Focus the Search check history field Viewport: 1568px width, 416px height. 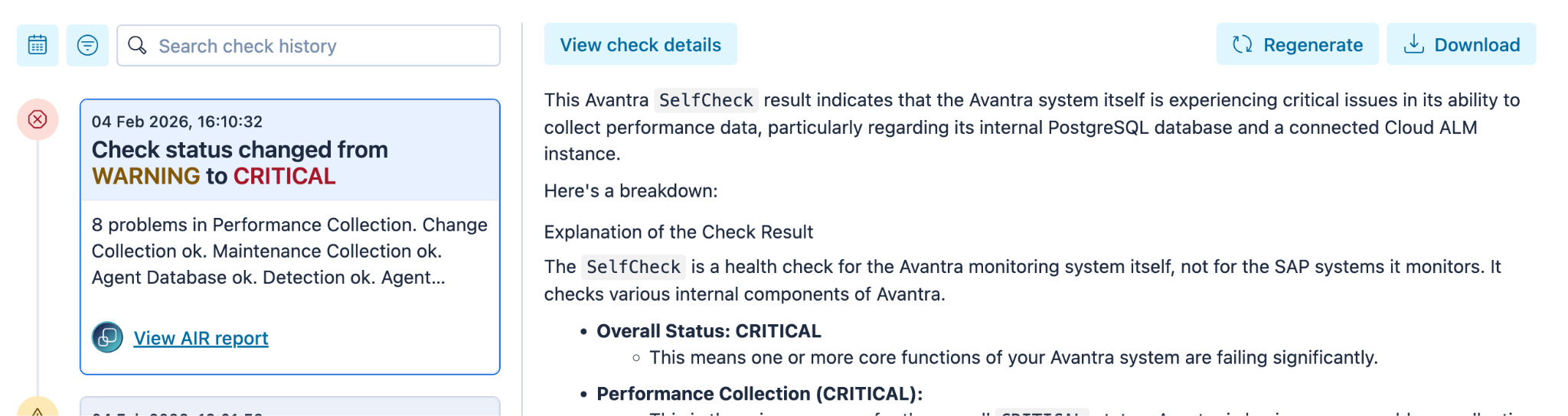click(322, 46)
